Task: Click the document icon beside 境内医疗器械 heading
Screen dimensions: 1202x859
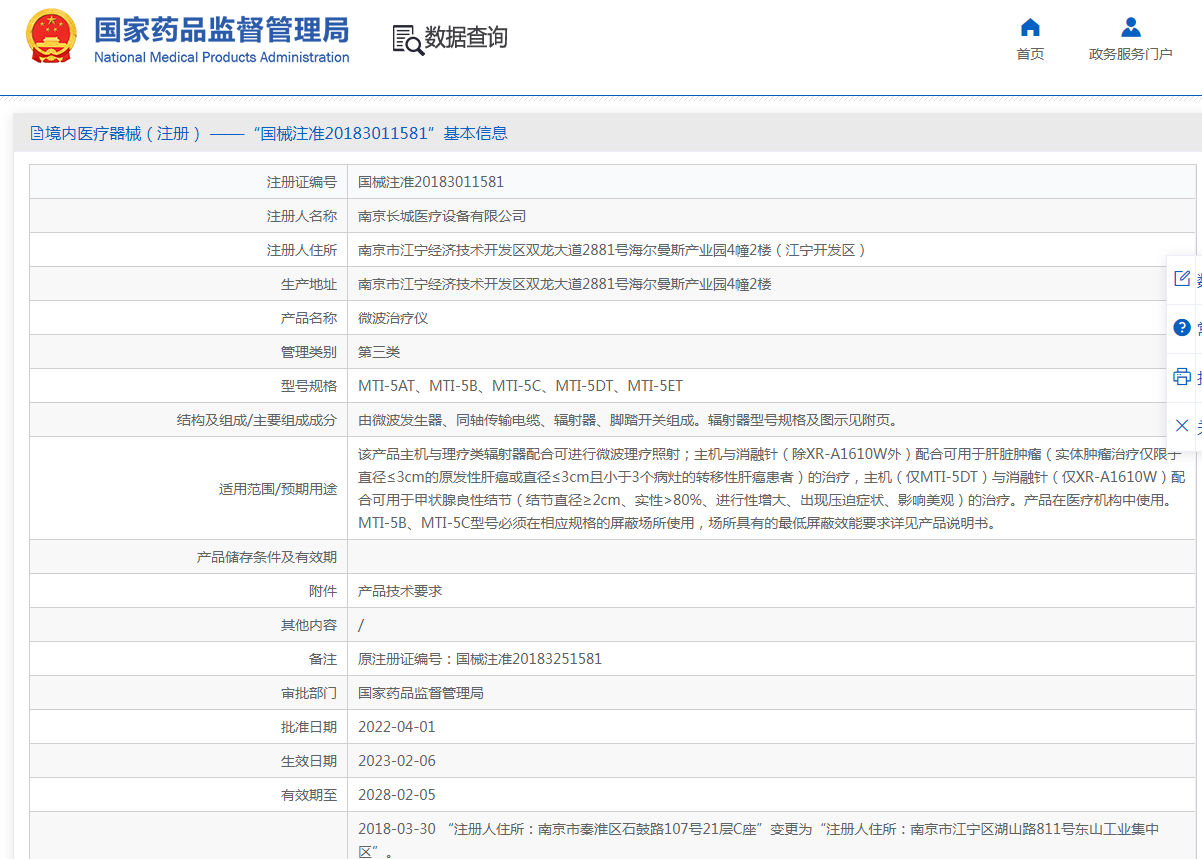Action: pos(37,133)
